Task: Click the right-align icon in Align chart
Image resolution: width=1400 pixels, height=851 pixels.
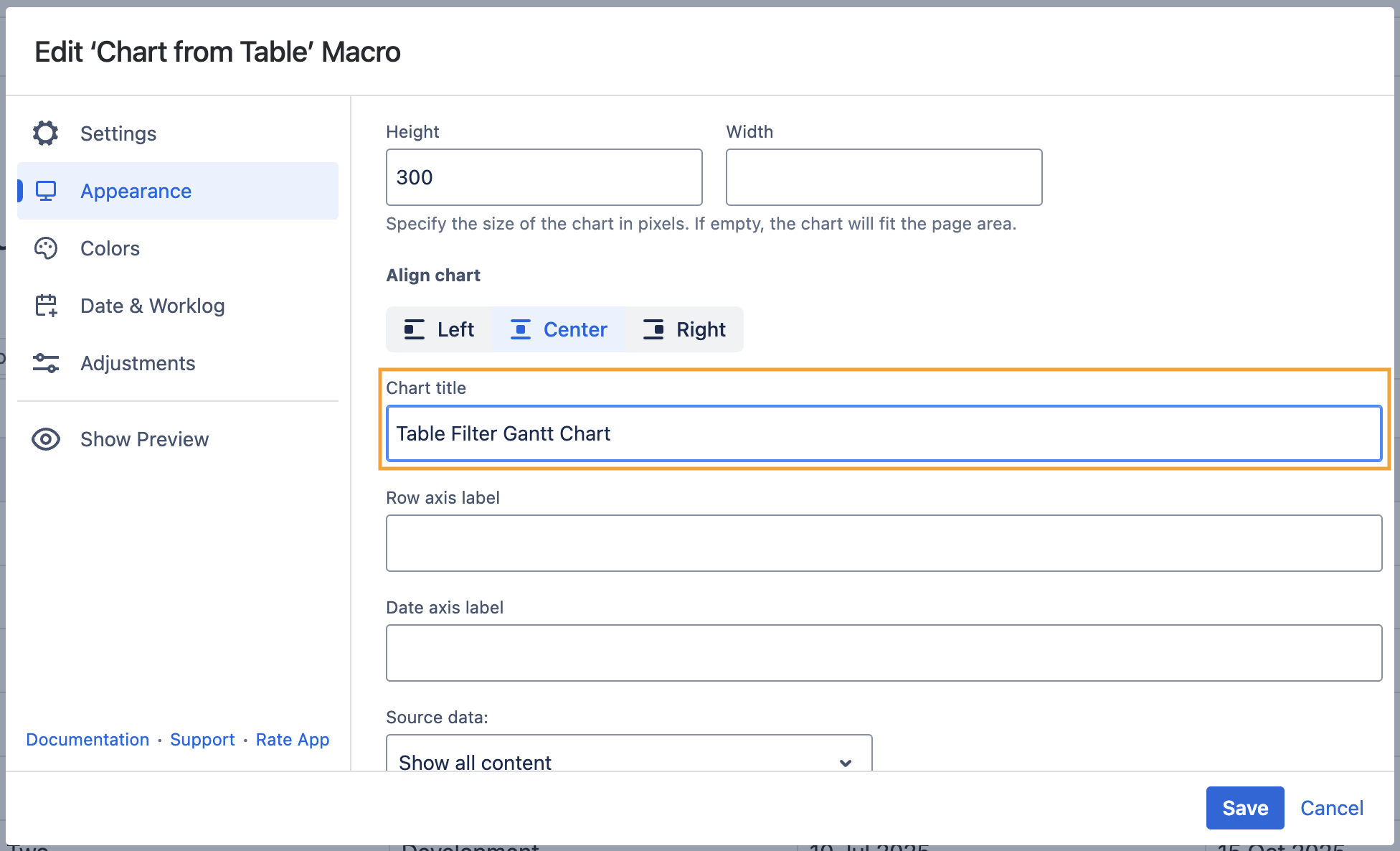Action: point(653,329)
